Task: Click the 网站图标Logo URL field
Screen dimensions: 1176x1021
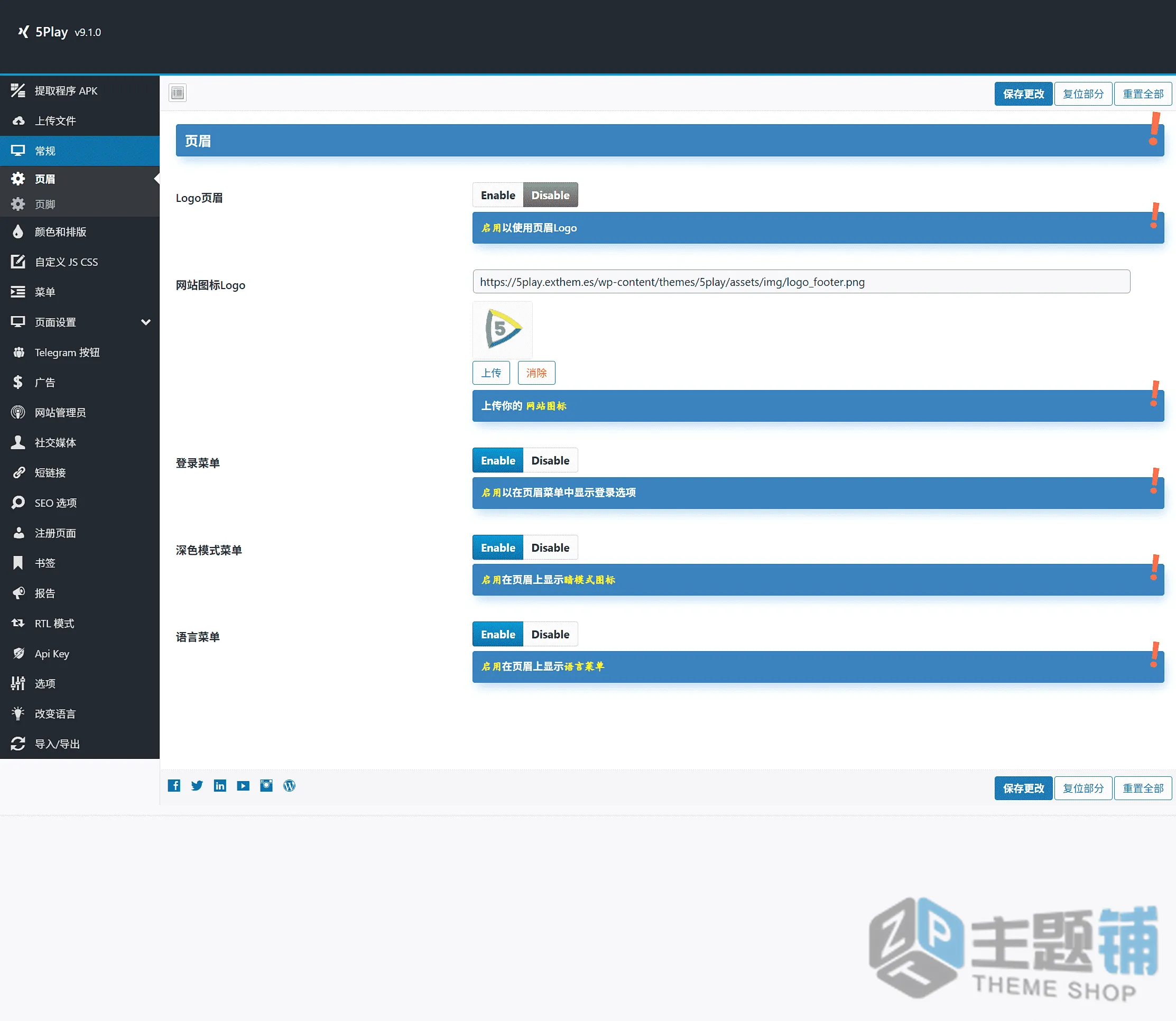Action: pyautogui.click(x=801, y=282)
